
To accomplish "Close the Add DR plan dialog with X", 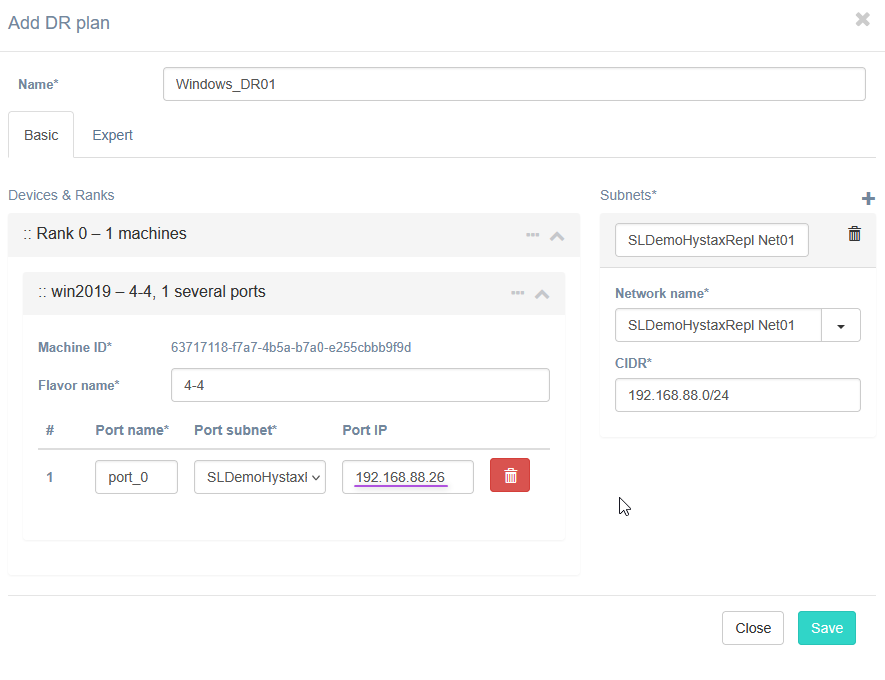I will pos(862,19).
